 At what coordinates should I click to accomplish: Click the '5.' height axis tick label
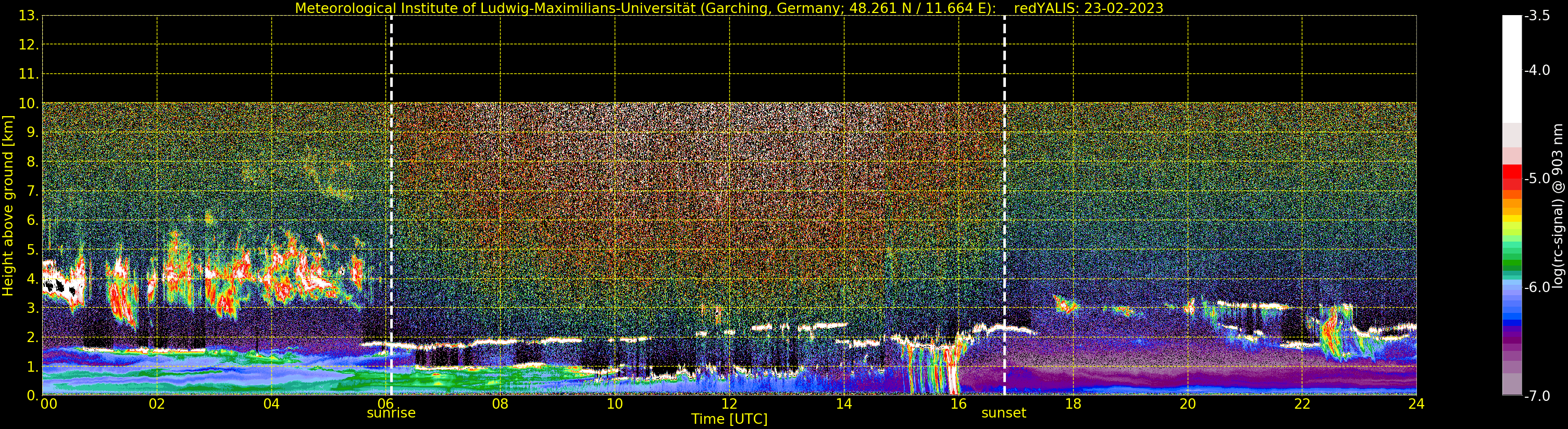click(32, 249)
